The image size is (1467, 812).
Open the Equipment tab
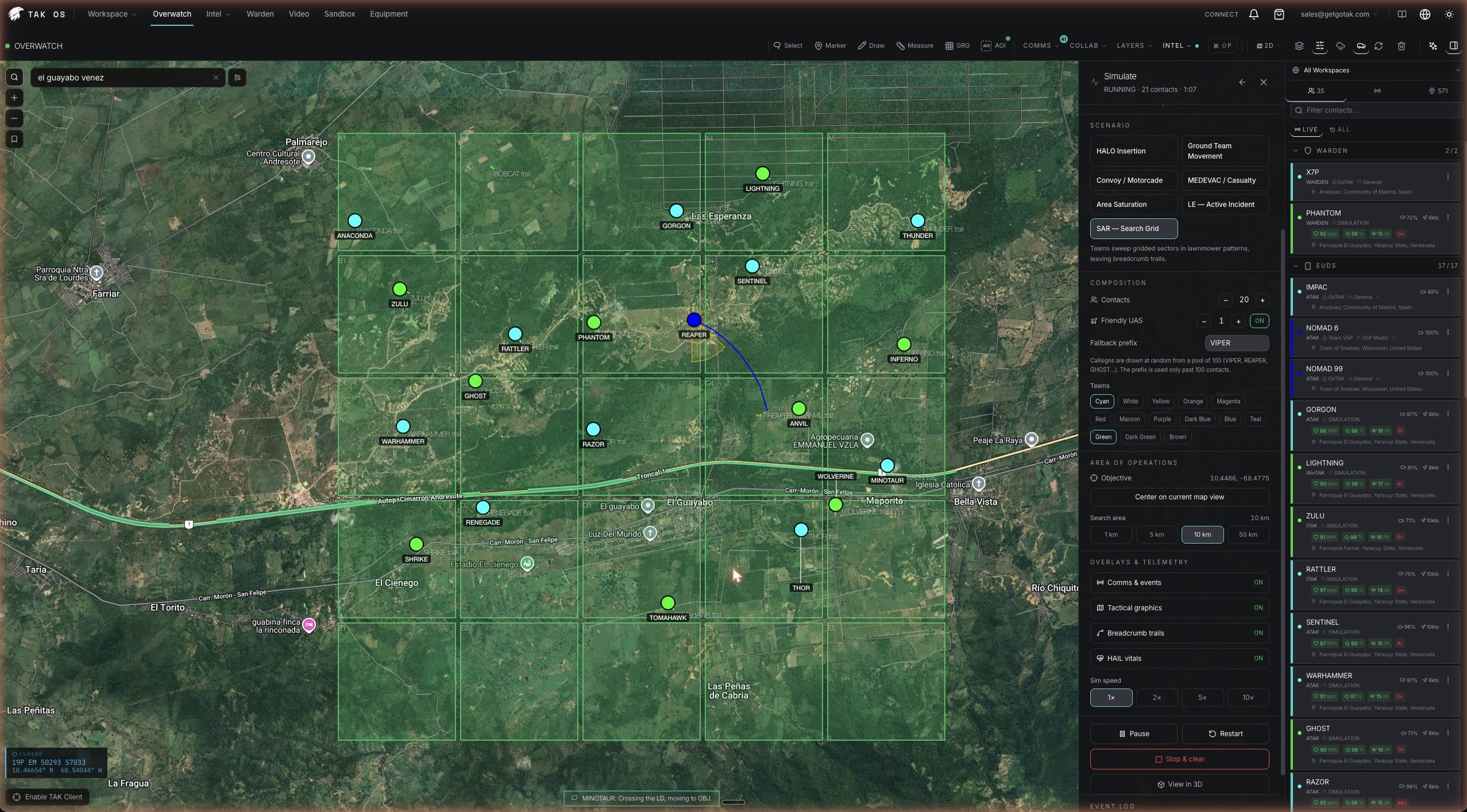pyautogui.click(x=388, y=14)
